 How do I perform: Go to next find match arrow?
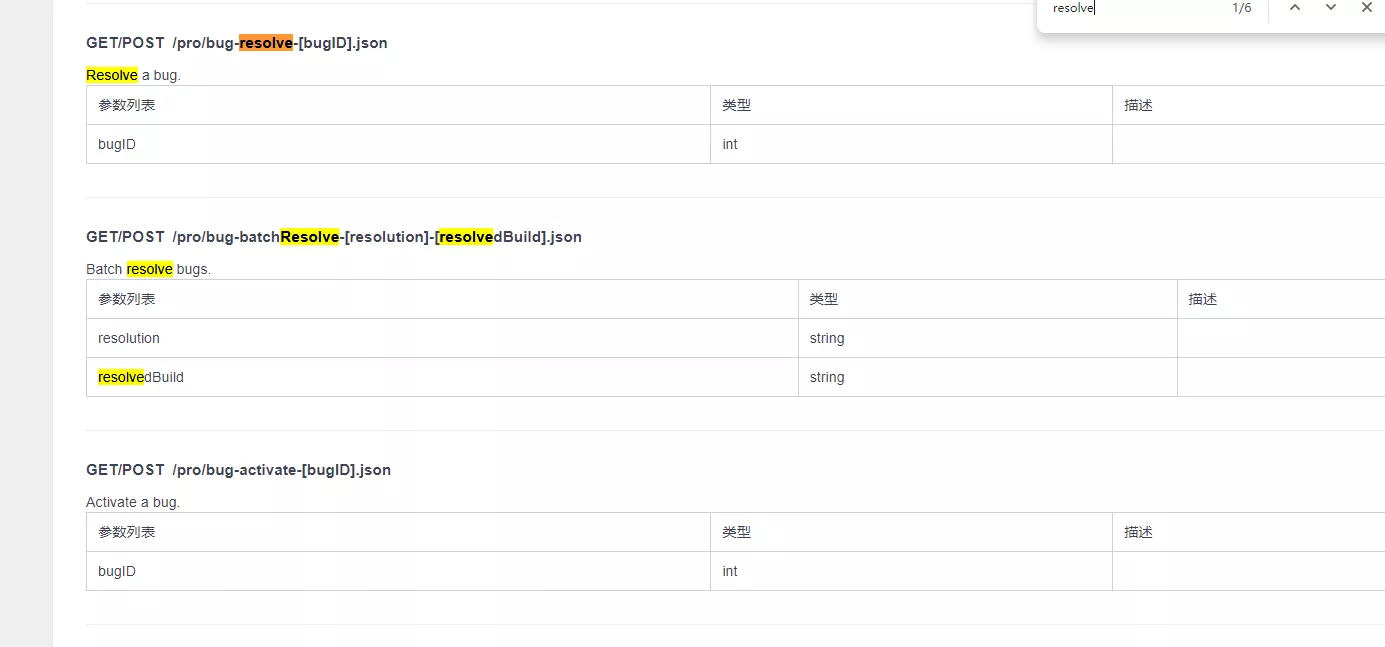point(1331,8)
